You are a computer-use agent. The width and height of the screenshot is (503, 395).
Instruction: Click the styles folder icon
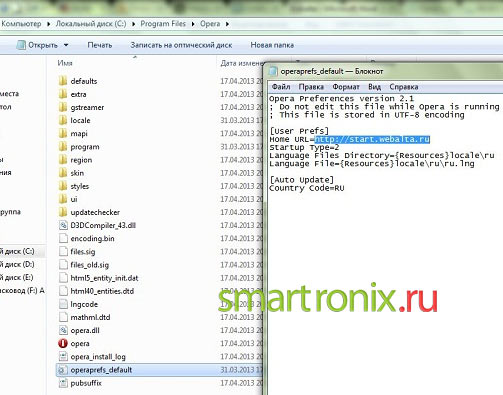[63, 186]
